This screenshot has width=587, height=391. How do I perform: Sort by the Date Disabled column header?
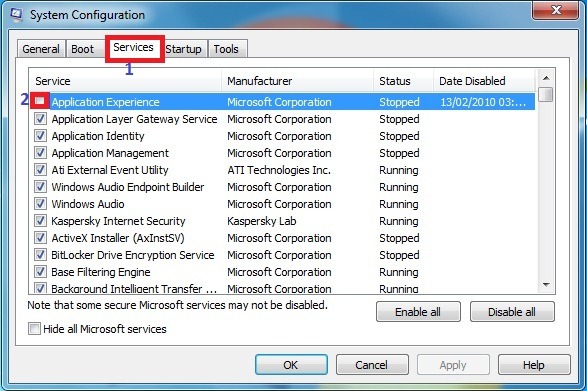coord(484,81)
